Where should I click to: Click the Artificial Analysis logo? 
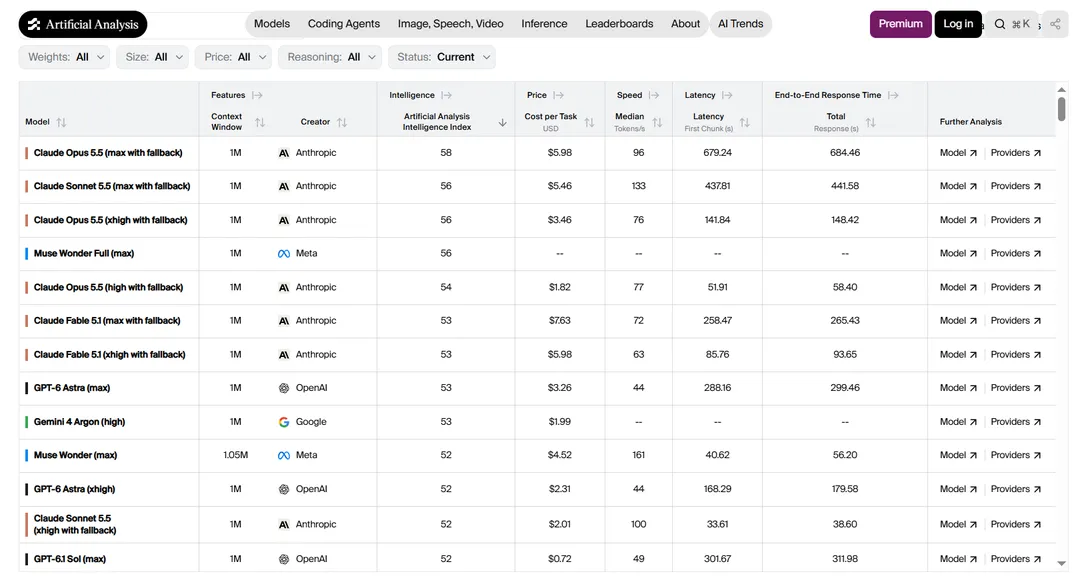[x=83, y=24]
